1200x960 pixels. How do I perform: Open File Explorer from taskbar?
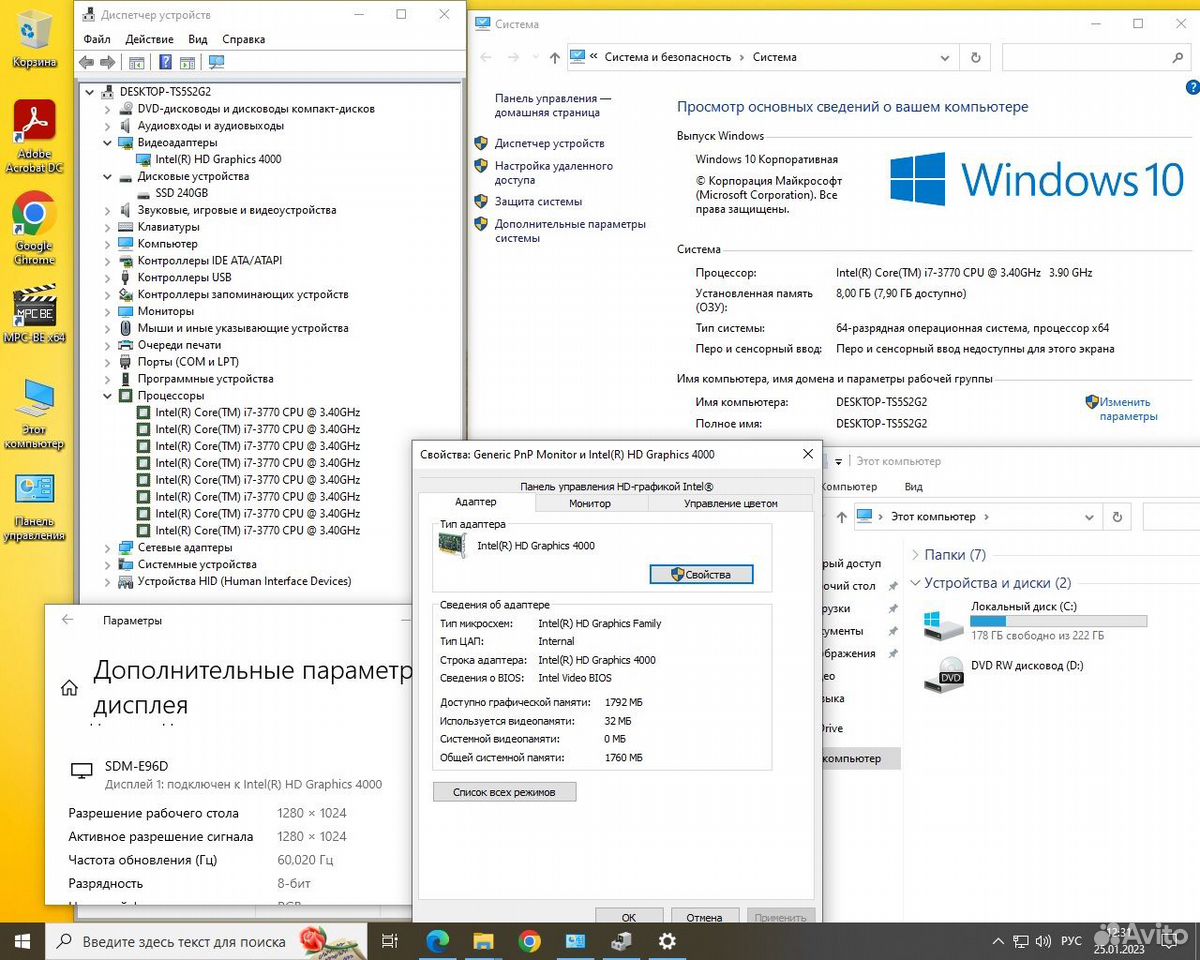(x=483, y=941)
